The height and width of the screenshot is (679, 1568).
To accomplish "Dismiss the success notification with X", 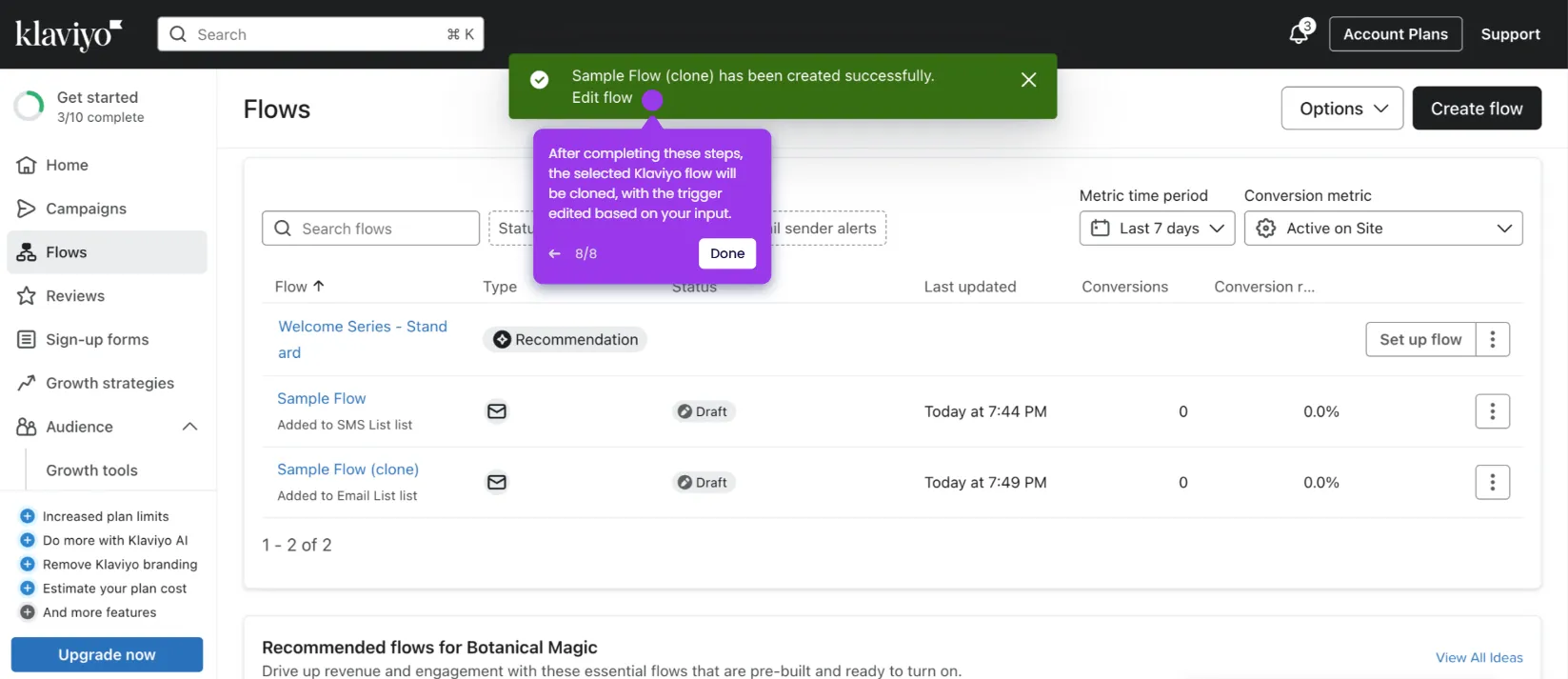I will pyautogui.click(x=1028, y=80).
